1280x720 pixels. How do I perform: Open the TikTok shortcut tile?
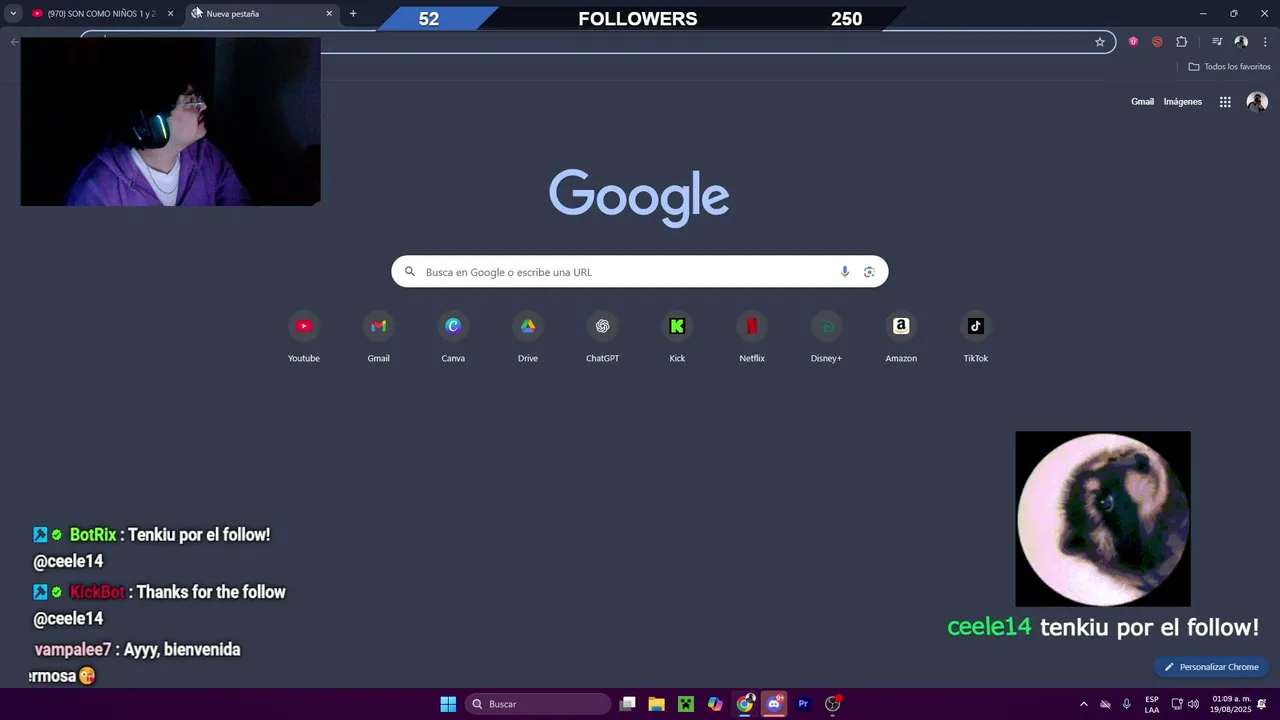pyautogui.click(x=976, y=337)
